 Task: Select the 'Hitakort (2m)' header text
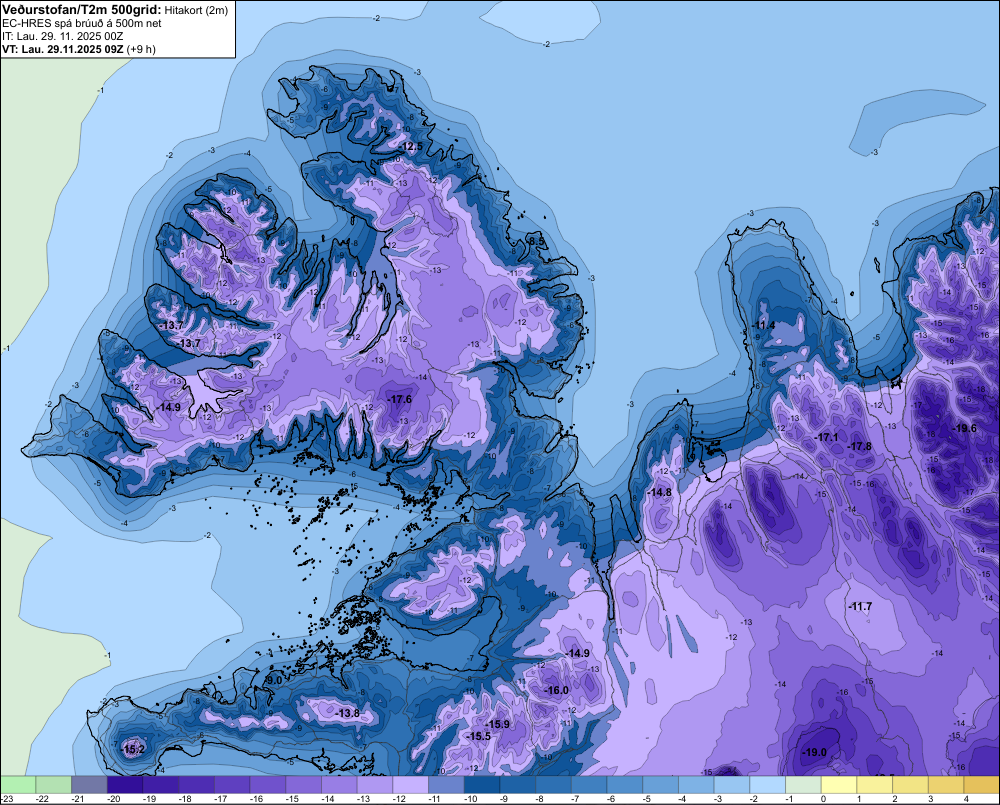[196, 10]
